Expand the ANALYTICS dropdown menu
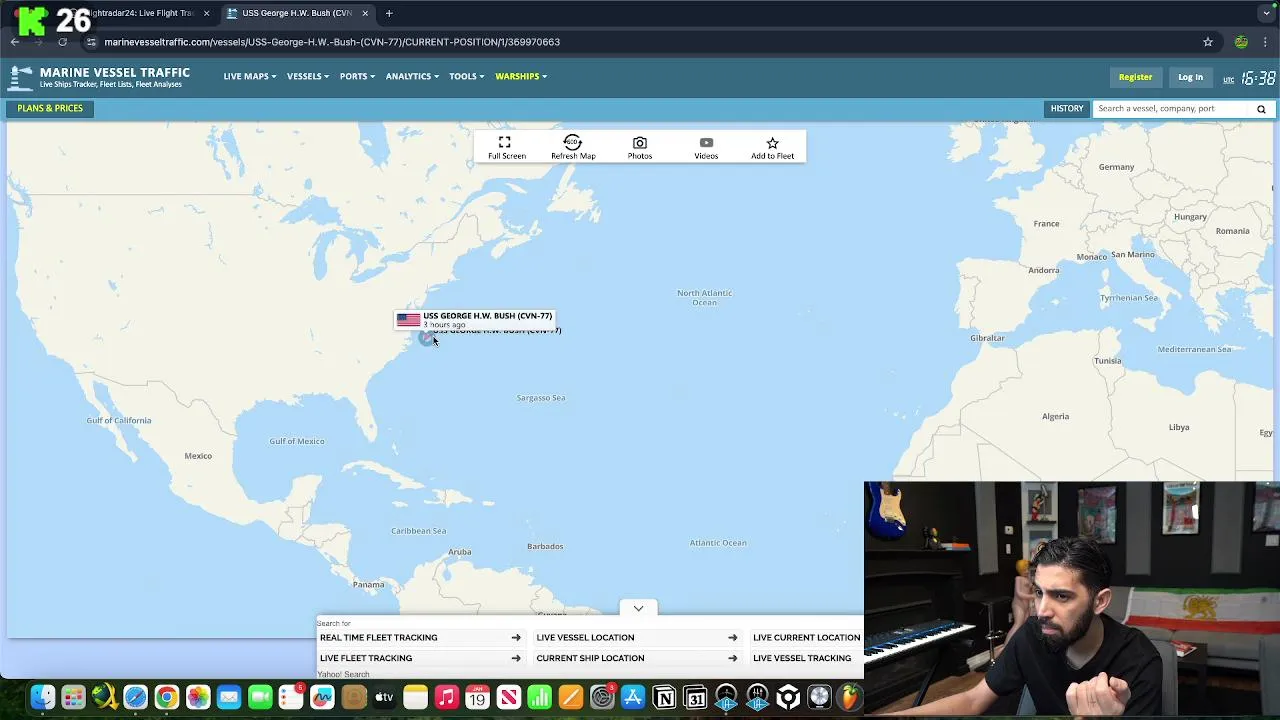The image size is (1280, 720). (x=412, y=76)
